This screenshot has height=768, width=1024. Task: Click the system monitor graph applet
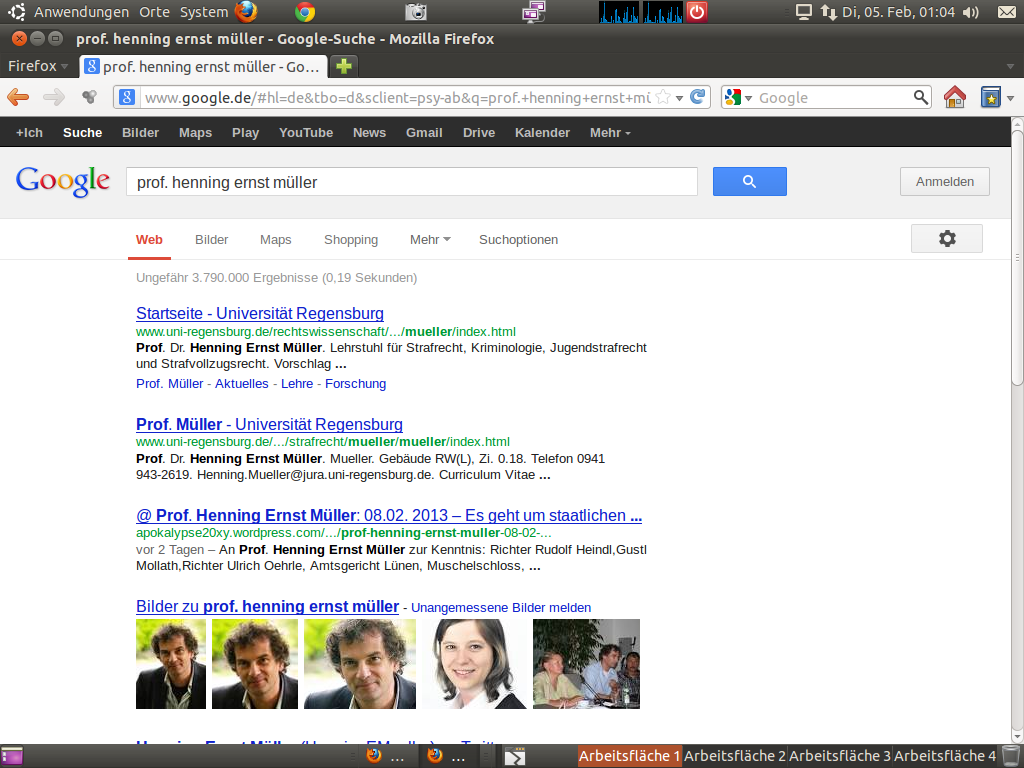(641, 12)
